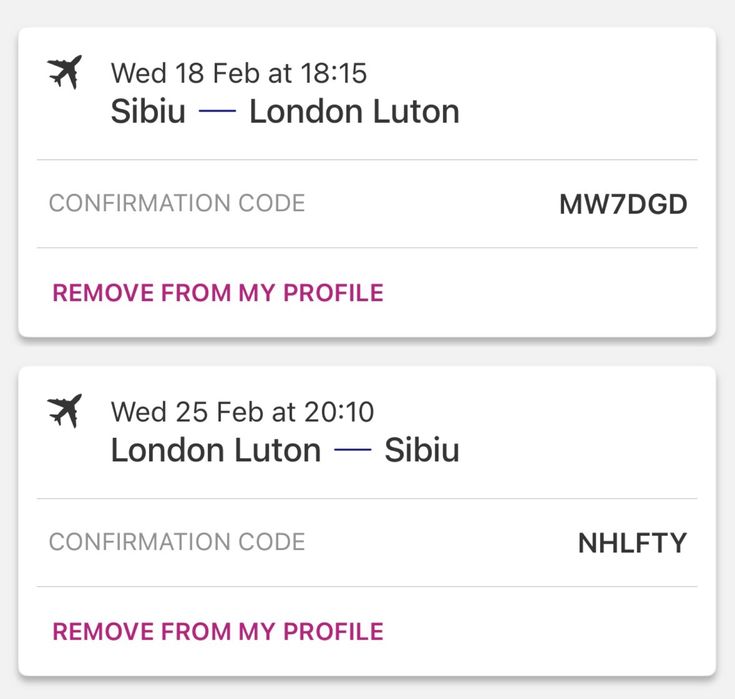
Task: Click the airplane icon on the 25 Feb flight
Action: click(x=64, y=411)
